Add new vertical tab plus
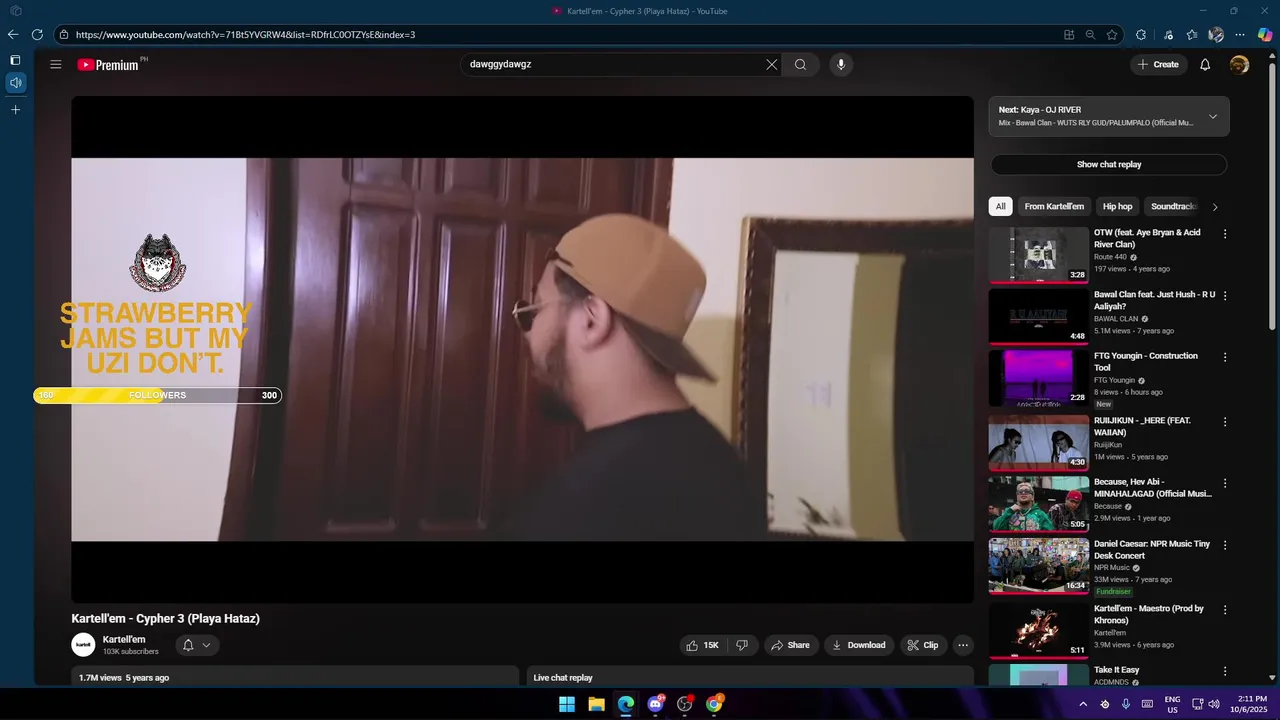1280x720 pixels. click(x=15, y=109)
